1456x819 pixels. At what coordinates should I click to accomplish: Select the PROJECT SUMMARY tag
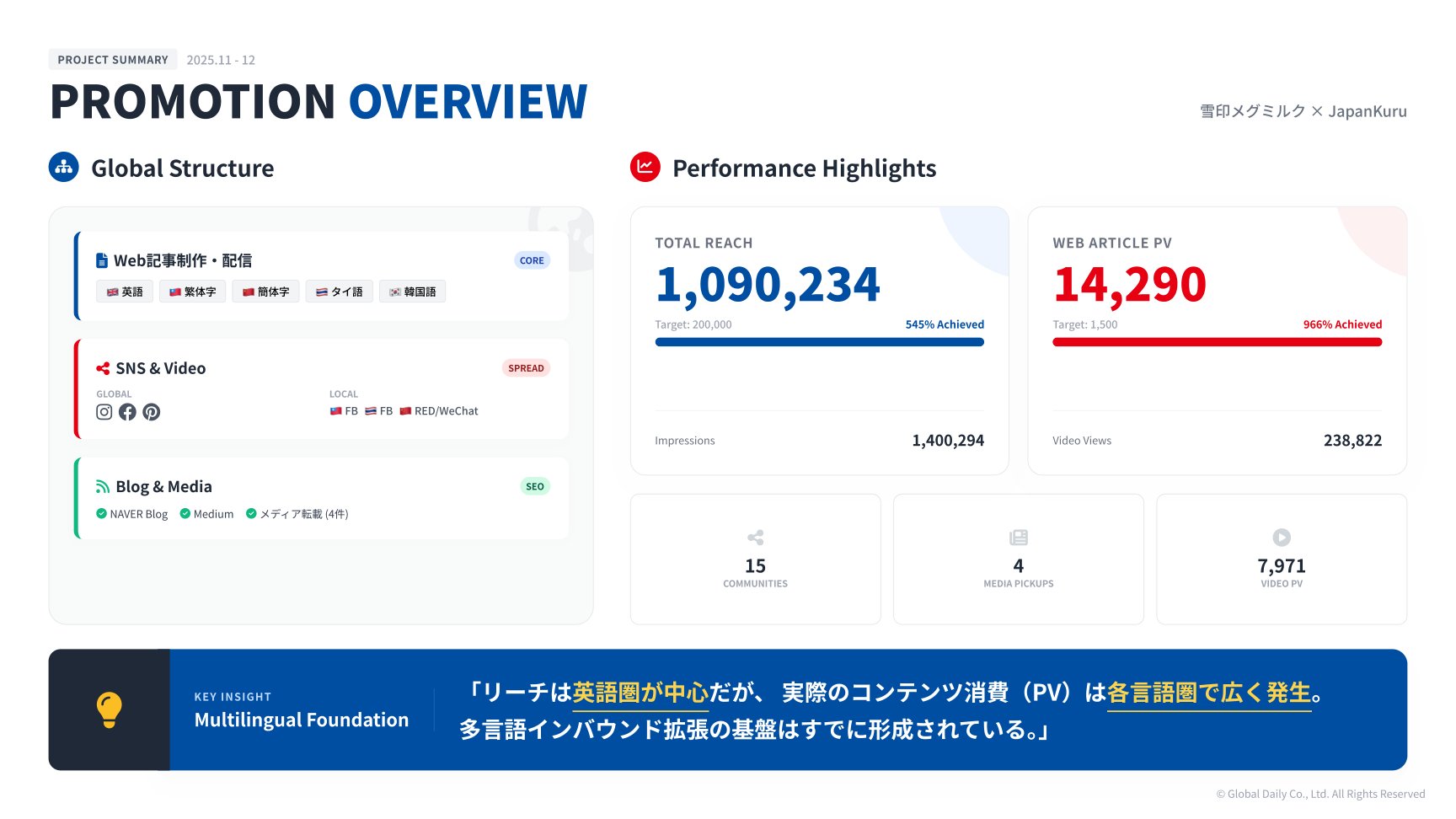pyautogui.click(x=113, y=60)
